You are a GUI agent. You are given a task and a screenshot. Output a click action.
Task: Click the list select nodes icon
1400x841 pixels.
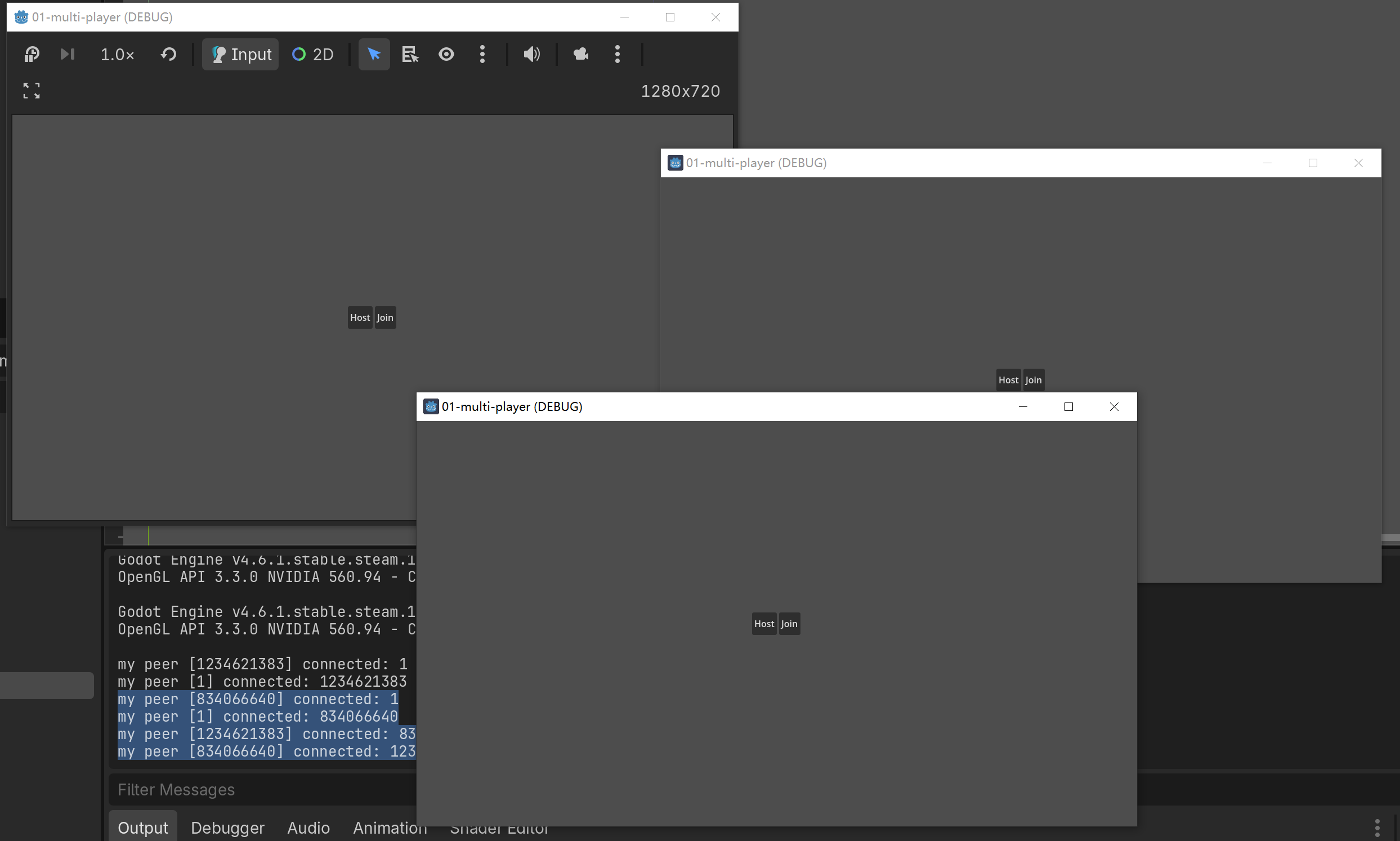[x=410, y=55]
